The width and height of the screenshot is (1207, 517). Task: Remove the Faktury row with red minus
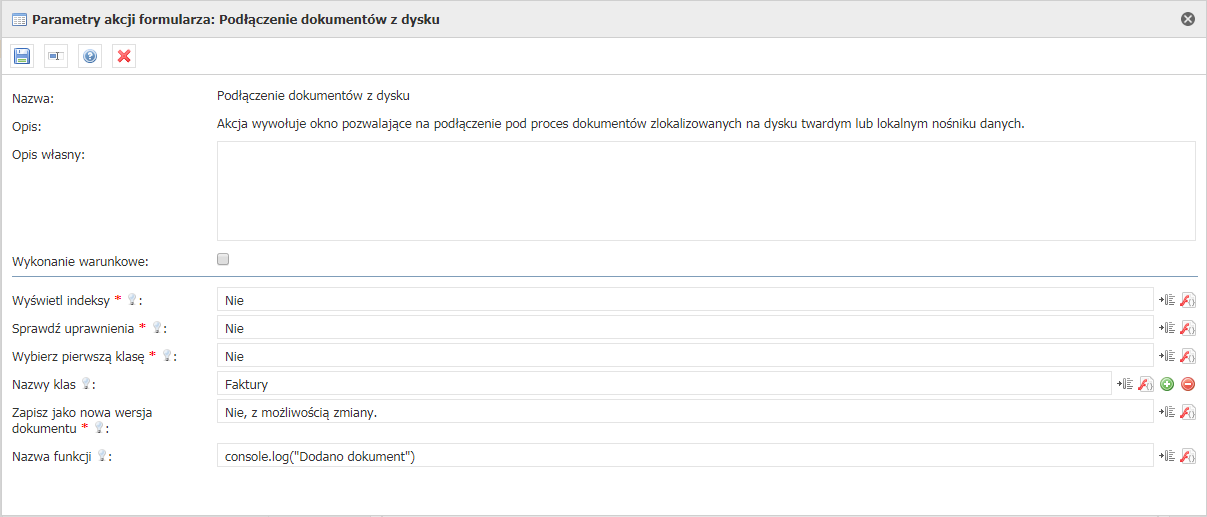[1188, 384]
